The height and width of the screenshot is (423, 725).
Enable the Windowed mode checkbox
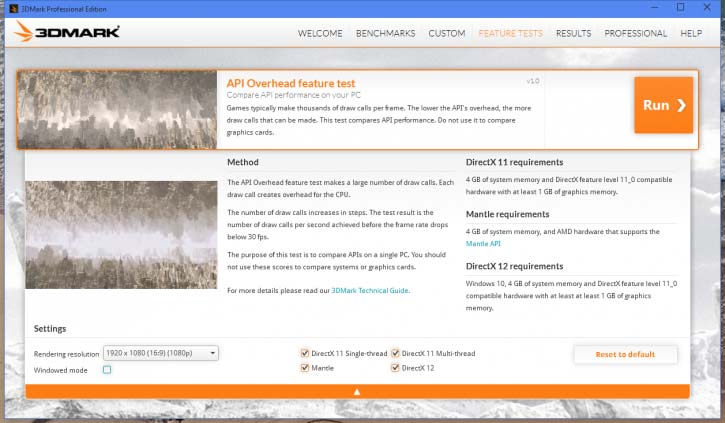[x=107, y=370]
